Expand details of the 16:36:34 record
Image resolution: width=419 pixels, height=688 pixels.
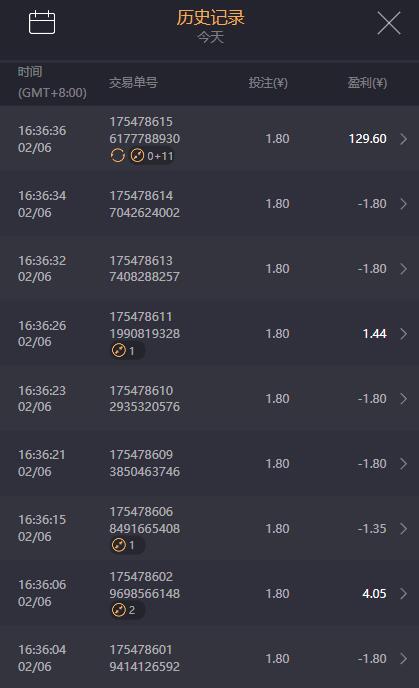click(x=404, y=204)
